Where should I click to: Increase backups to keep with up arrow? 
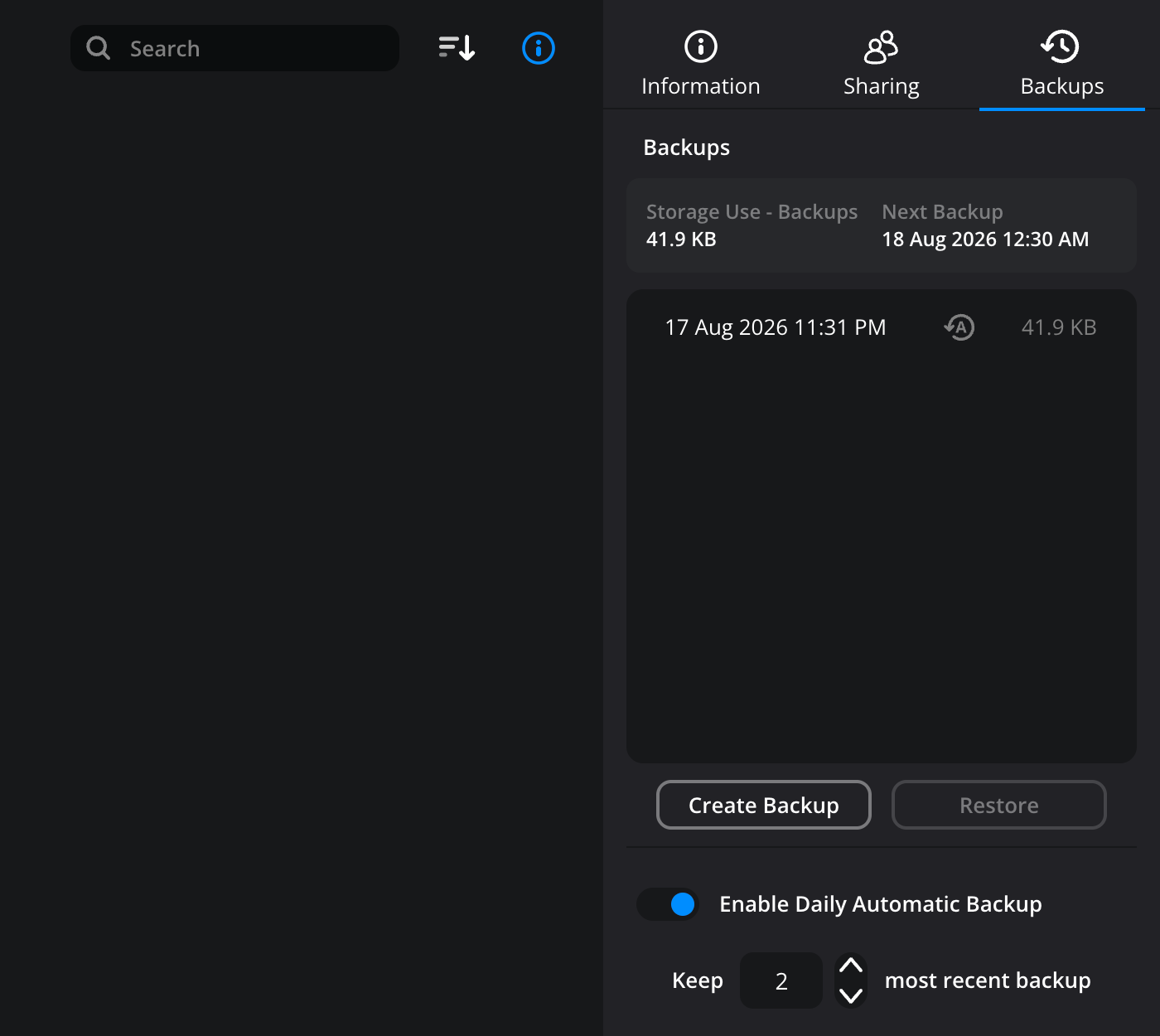(x=851, y=966)
